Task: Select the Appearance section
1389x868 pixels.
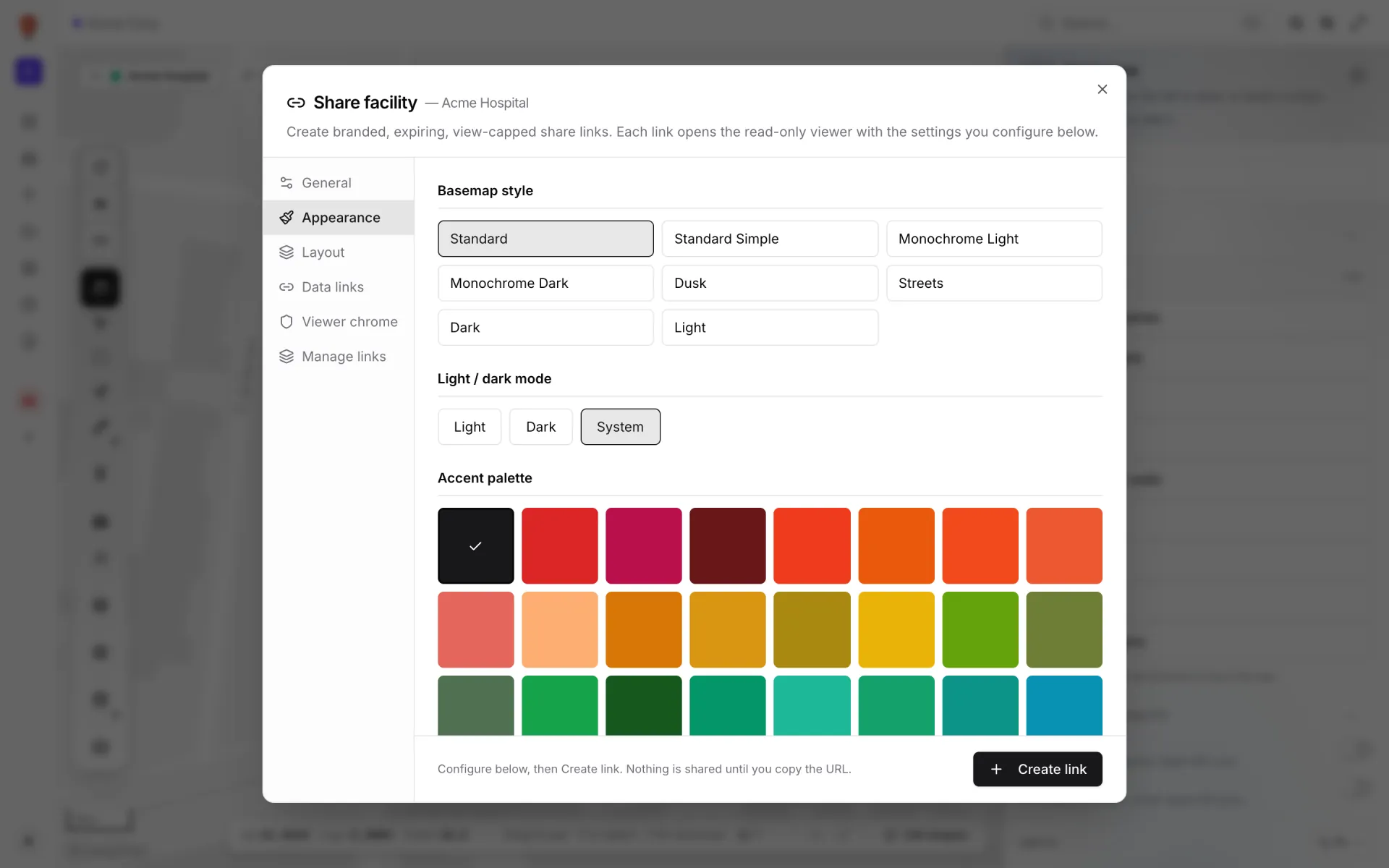Action: (338, 218)
